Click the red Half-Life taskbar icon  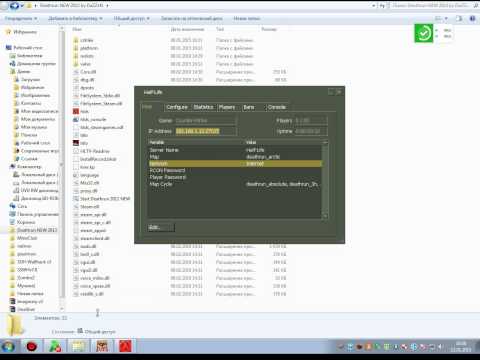[125, 347]
